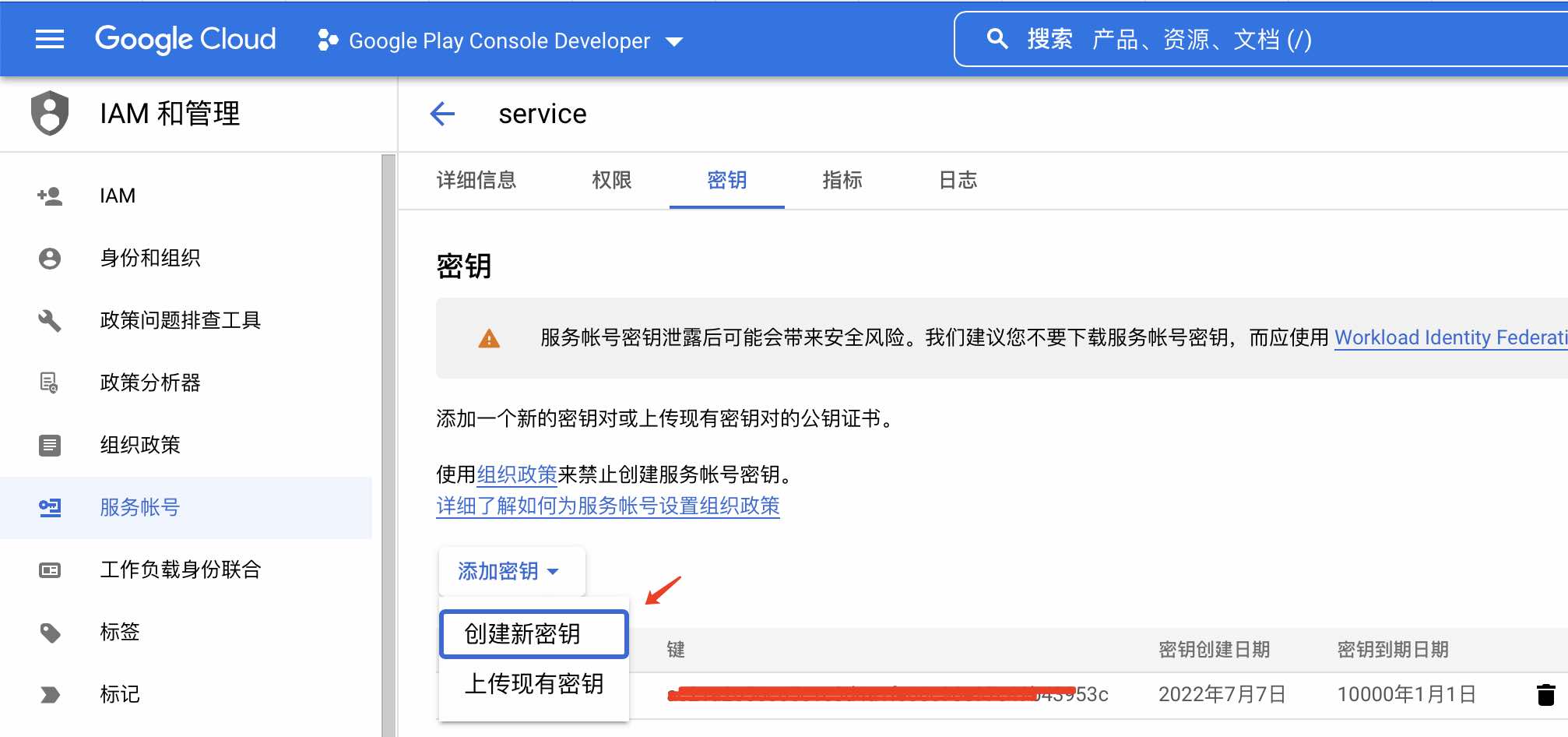
Task: Open 工作负载身份联合 in the sidebar
Action: click(x=186, y=569)
